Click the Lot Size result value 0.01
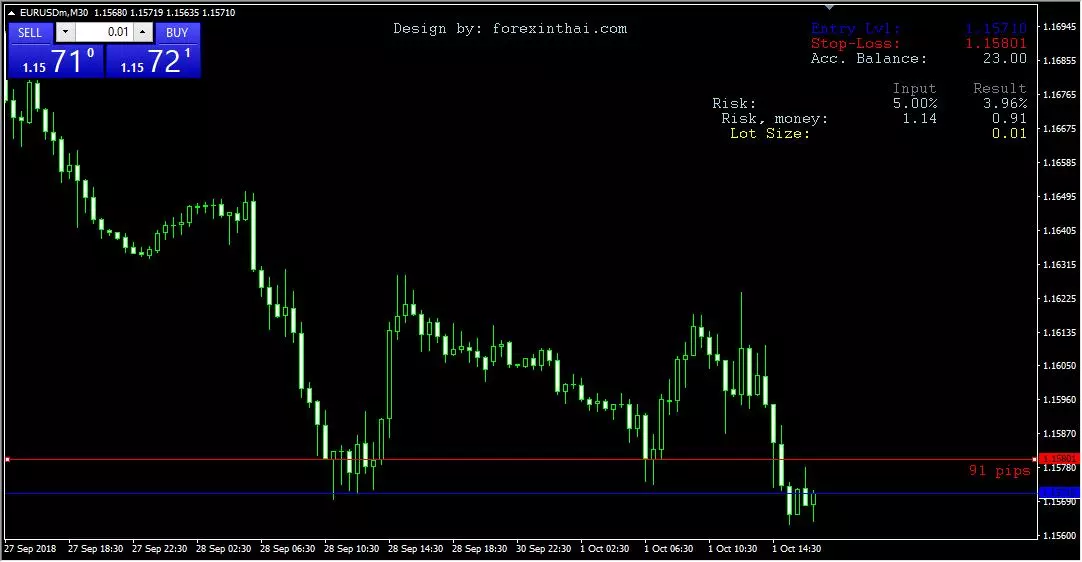This screenshot has width=1082, height=562. [1009, 133]
